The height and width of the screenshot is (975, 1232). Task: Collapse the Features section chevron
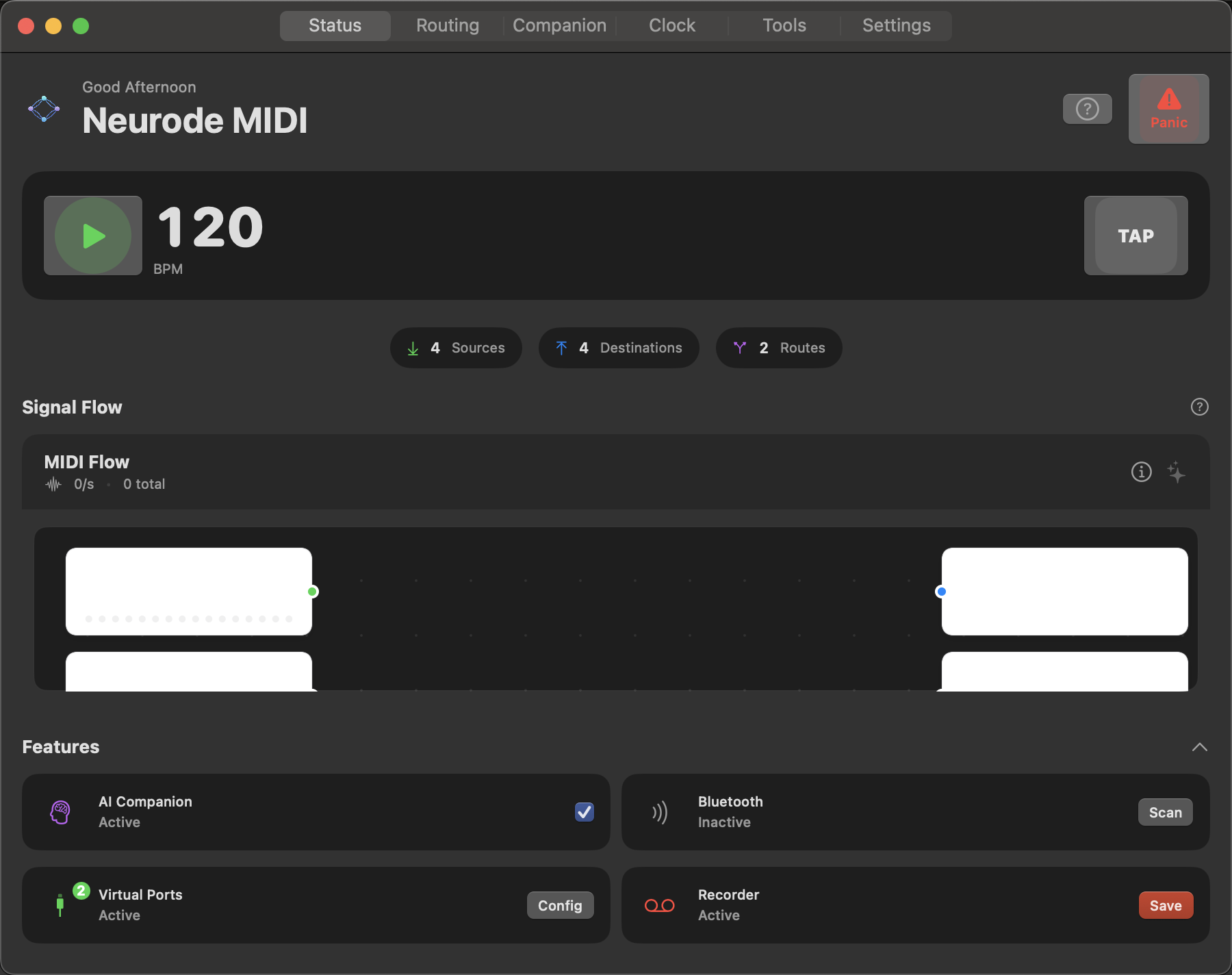(x=1199, y=746)
